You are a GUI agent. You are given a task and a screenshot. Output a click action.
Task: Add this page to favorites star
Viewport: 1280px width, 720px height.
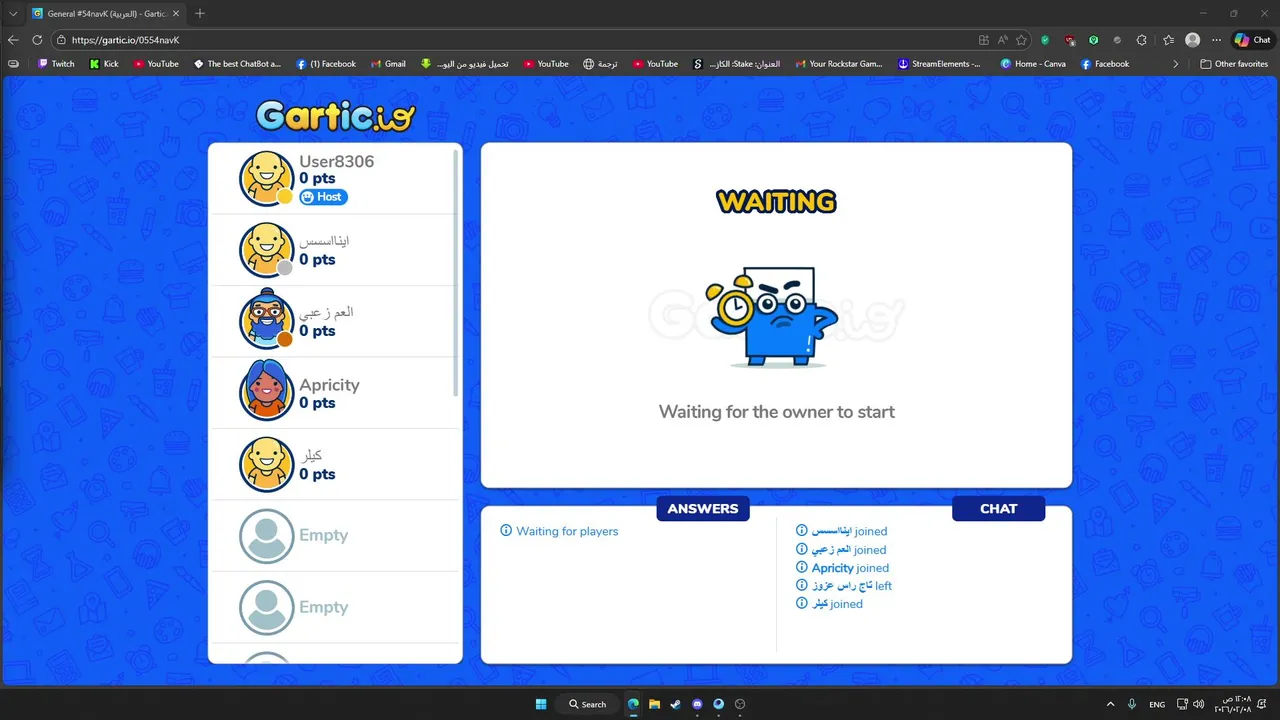[1021, 40]
